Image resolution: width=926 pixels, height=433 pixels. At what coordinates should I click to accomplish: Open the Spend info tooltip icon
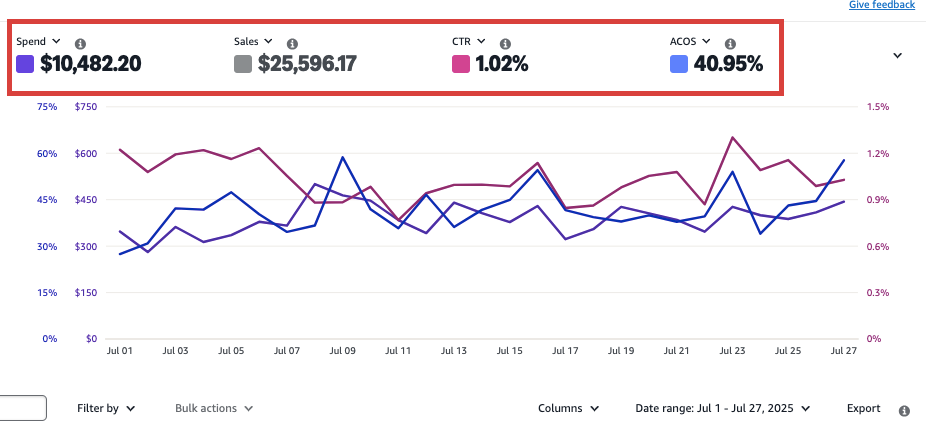point(81,44)
